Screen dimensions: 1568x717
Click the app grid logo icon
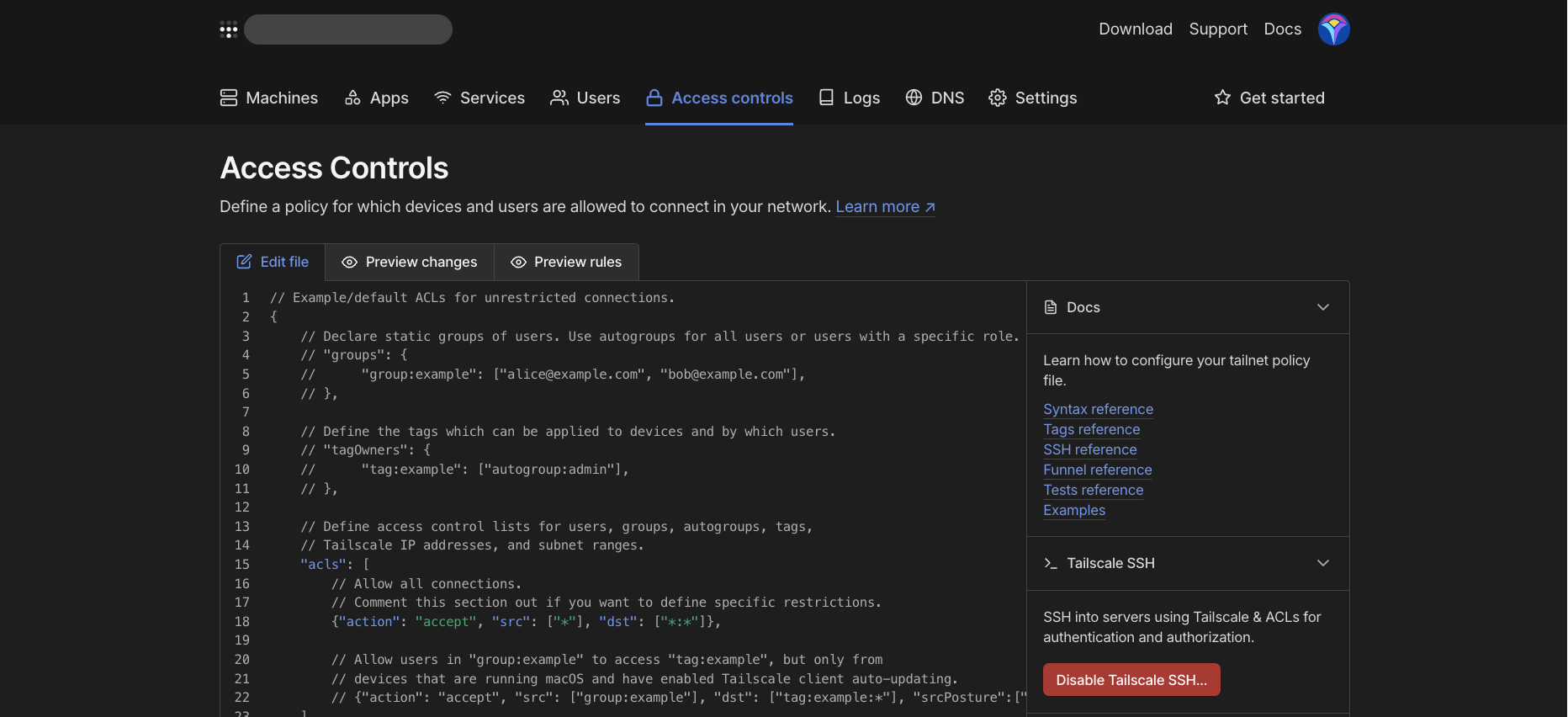pos(229,30)
